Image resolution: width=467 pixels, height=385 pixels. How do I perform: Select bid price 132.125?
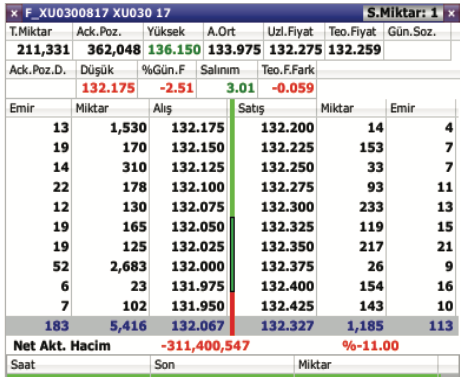tap(198, 168)
